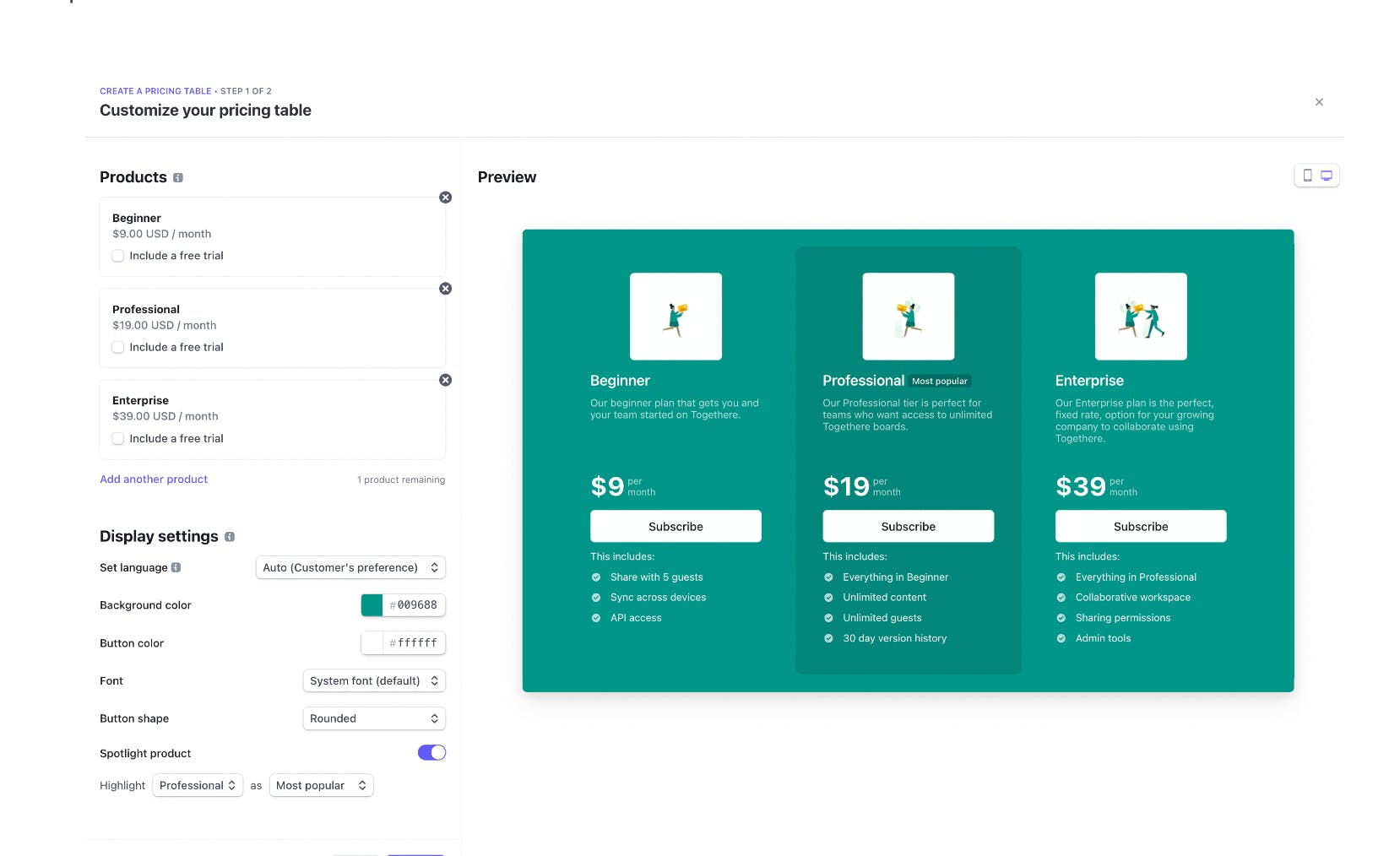This screenshot has height=856, width=1400.
Task: Click the Enterprise plan illustration thumbnail
Action: coord(1141,317)
